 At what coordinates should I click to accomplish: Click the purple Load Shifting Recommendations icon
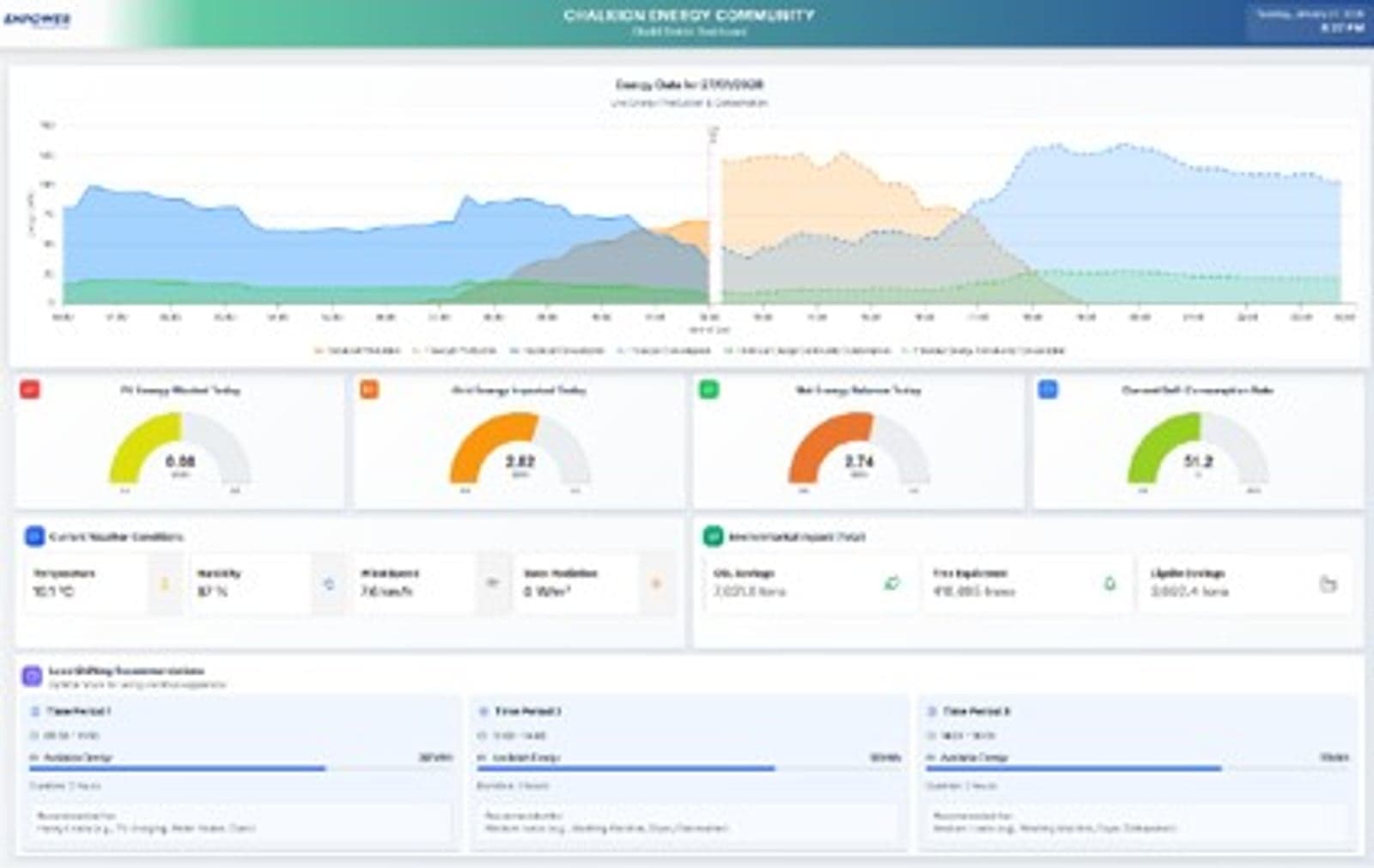click(x=33, y=676)
